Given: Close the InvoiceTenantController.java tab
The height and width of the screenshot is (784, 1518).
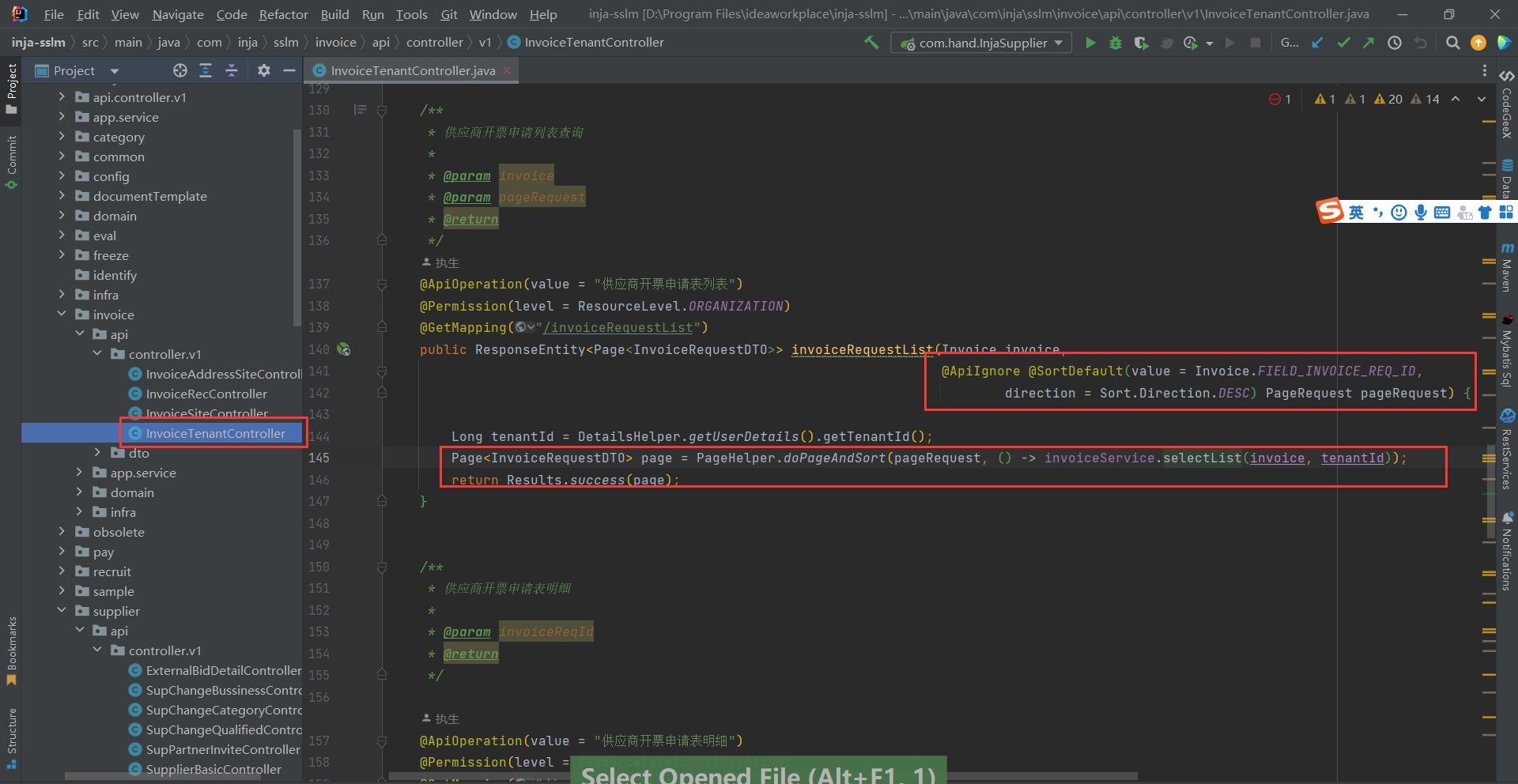Looking at the screenshot, I should coord(507,70).
